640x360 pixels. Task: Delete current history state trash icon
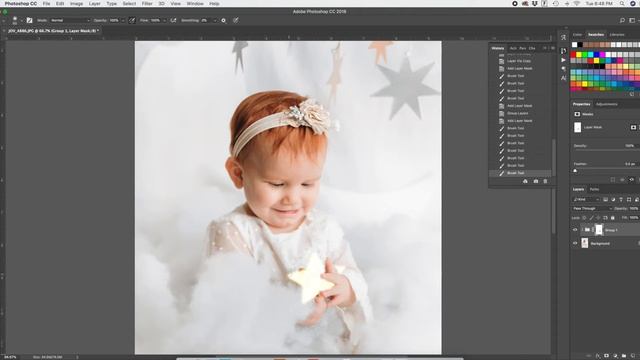point(545,181)
